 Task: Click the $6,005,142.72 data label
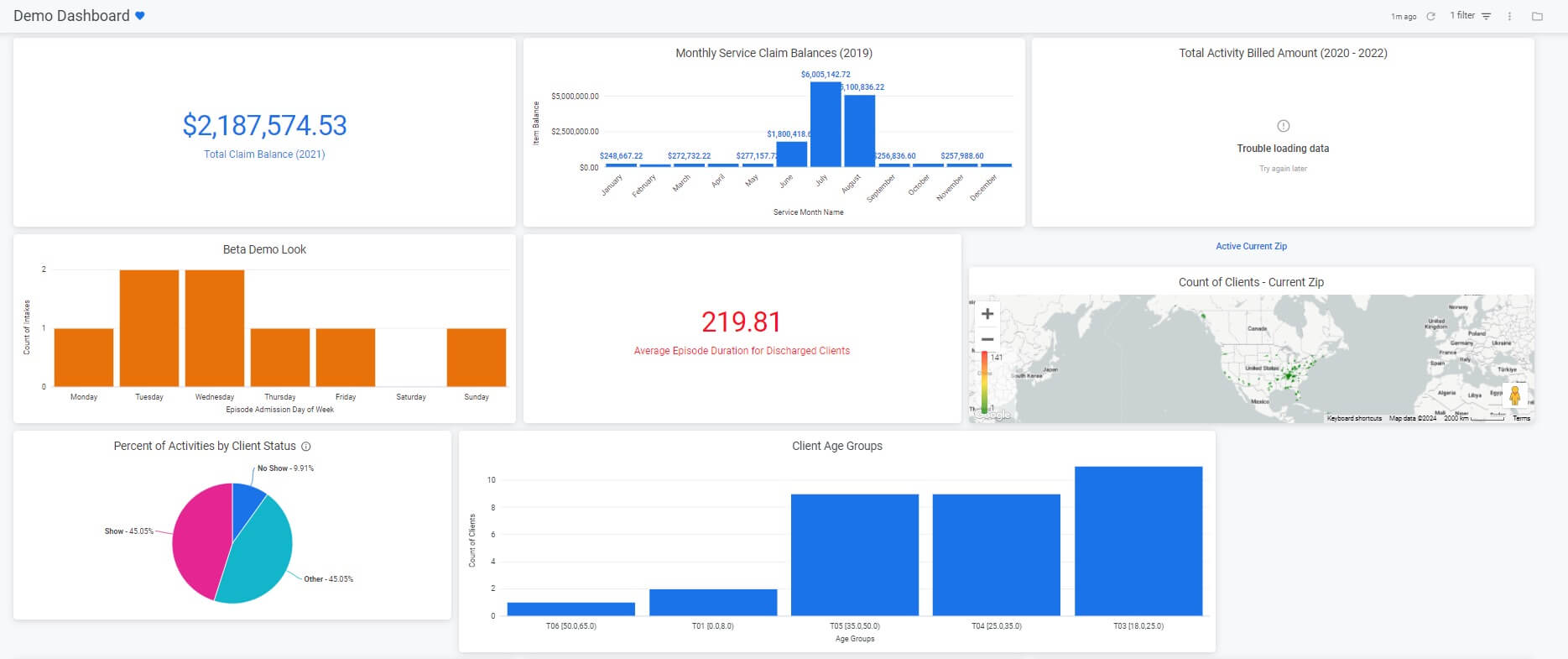826,75
